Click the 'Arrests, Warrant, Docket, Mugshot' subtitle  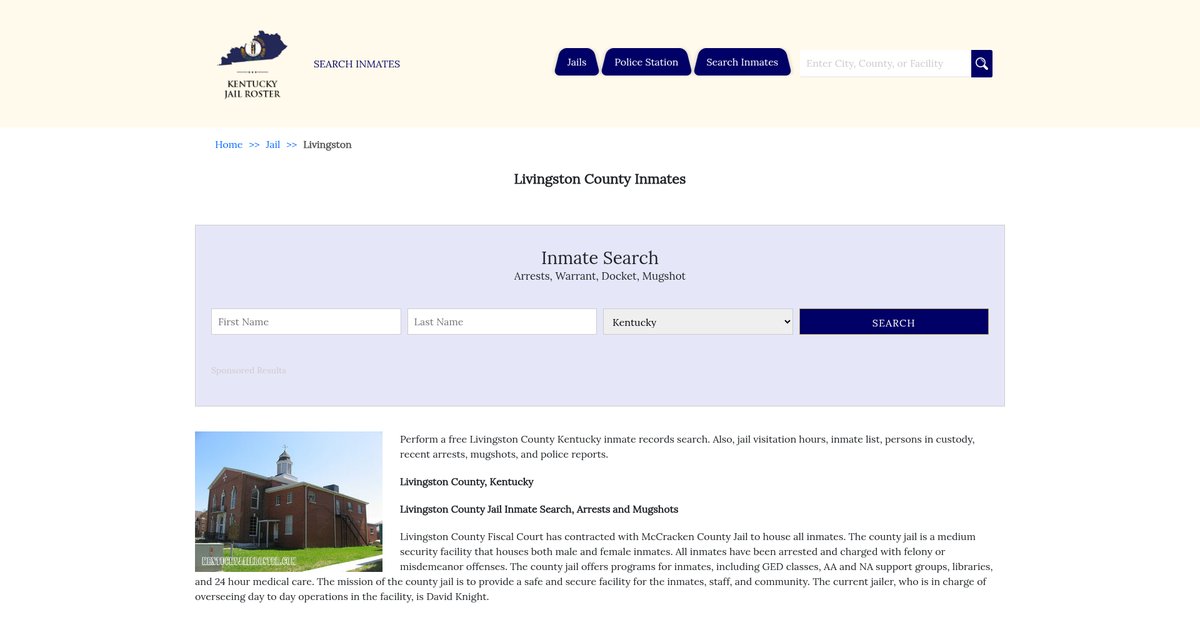point(600,276)
